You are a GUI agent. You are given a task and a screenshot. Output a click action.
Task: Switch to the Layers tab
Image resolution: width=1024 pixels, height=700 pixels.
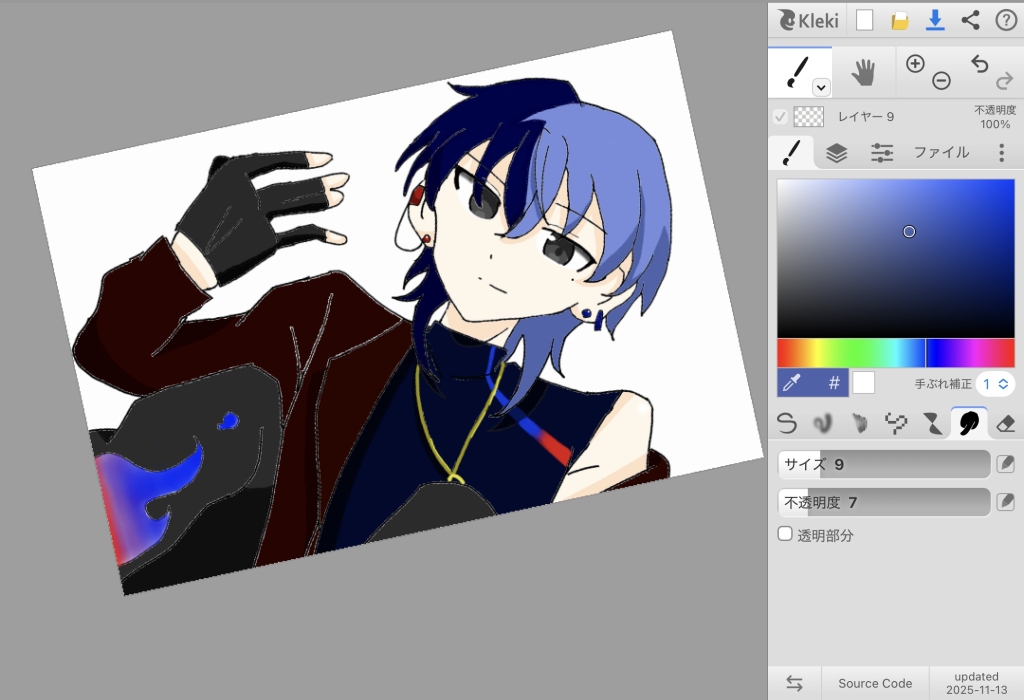pos(837,152)
